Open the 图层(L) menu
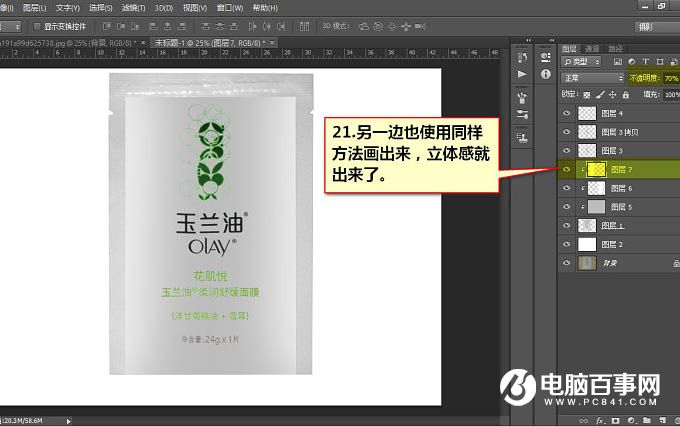This screenshot has width=680, height=426. click(x=34, y=8)
